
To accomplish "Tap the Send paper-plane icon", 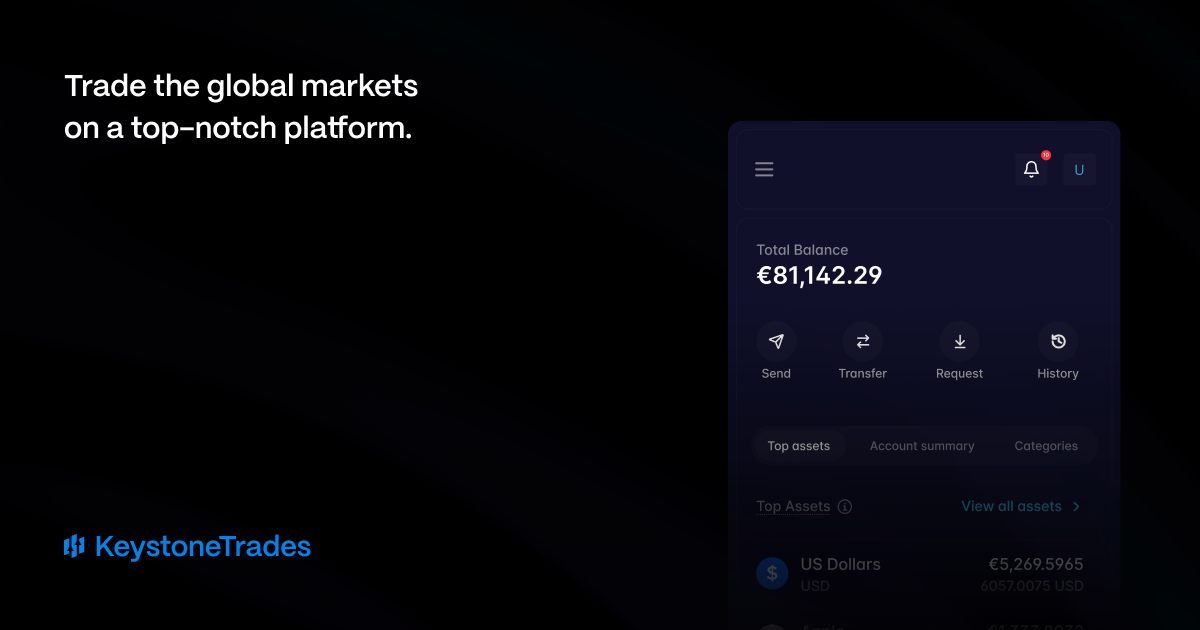I will (x=776, y=341).
